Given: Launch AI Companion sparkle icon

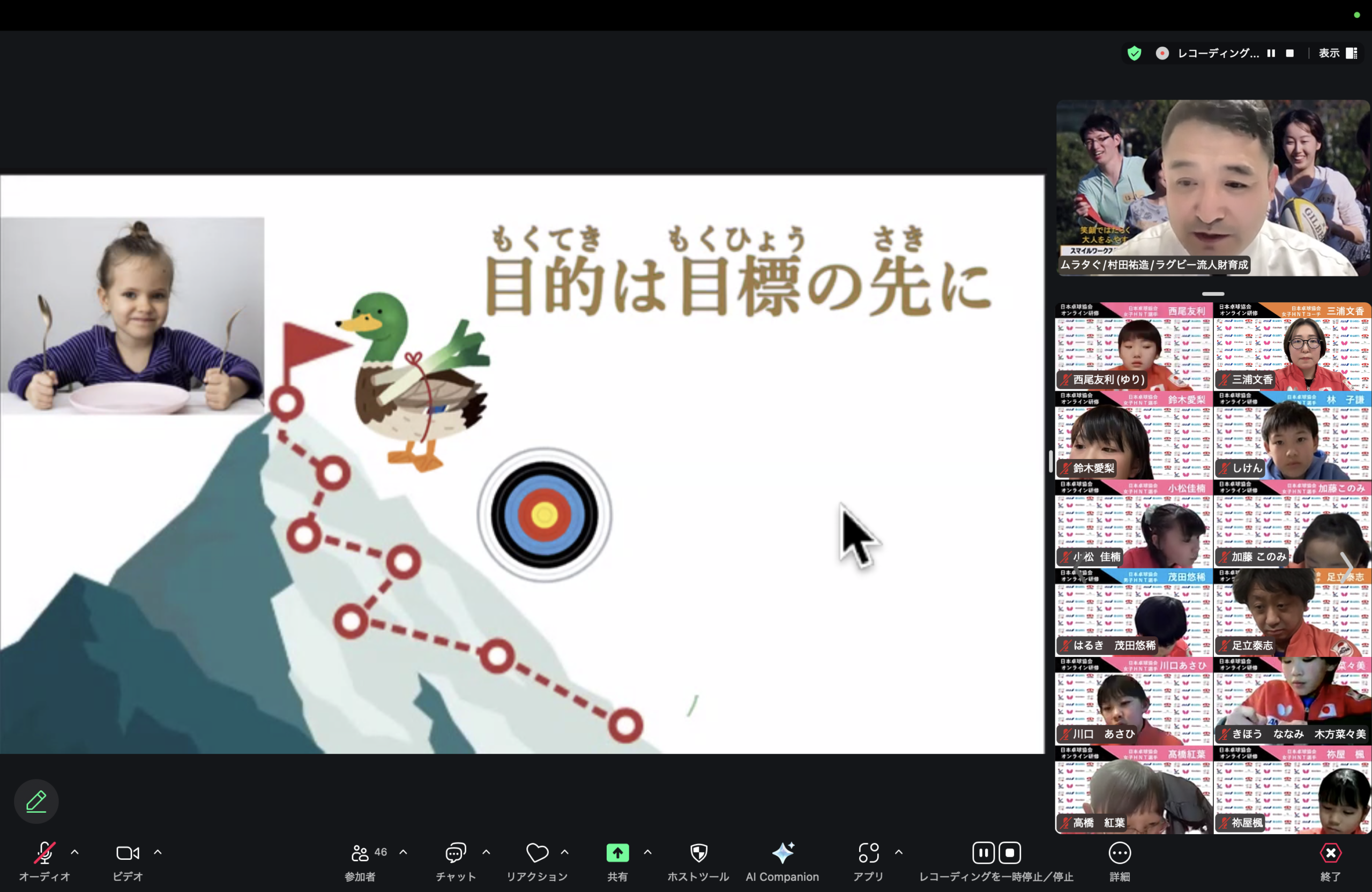Looking at the screenshot, I should pos(782,853).
